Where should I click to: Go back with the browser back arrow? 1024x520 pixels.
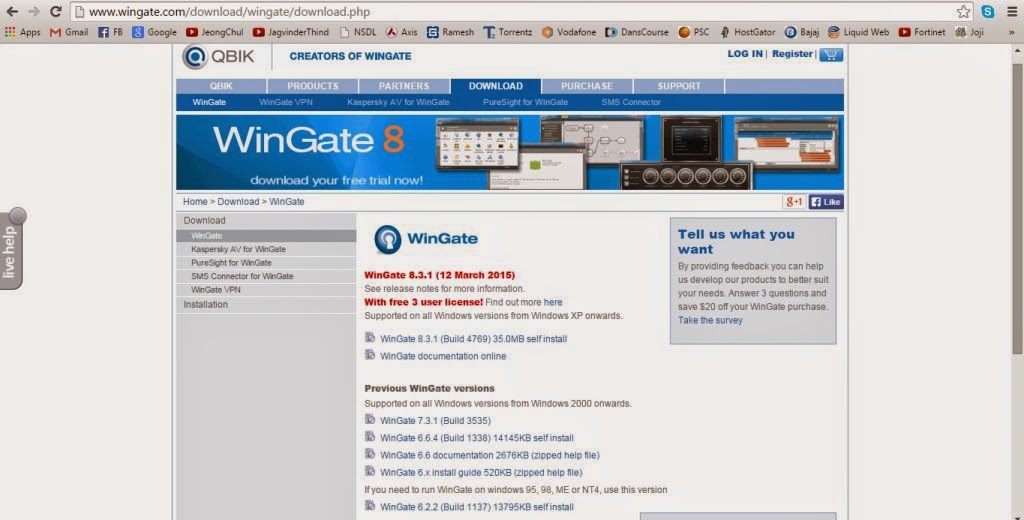coord(12,12)
